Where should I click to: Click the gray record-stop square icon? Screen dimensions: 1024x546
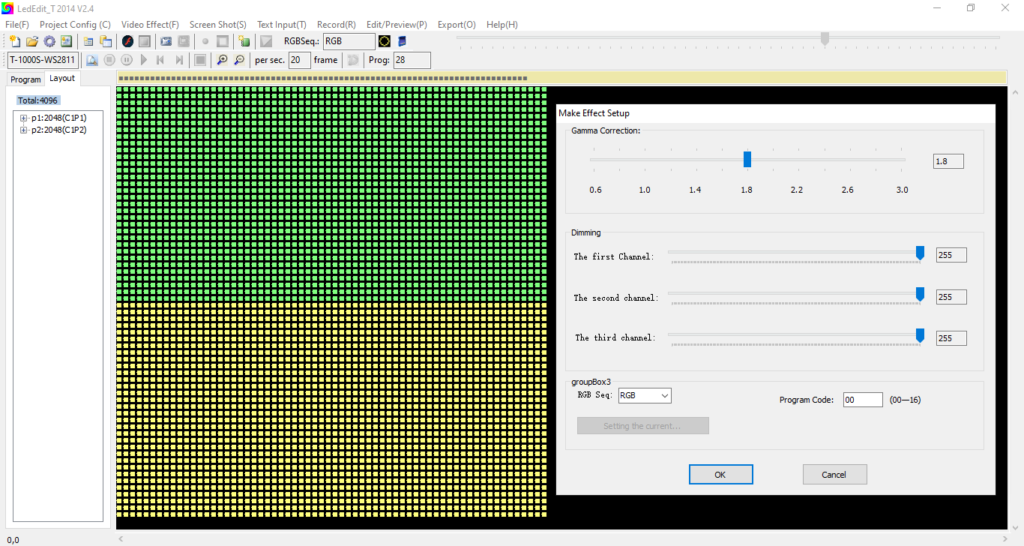point(223,41)
